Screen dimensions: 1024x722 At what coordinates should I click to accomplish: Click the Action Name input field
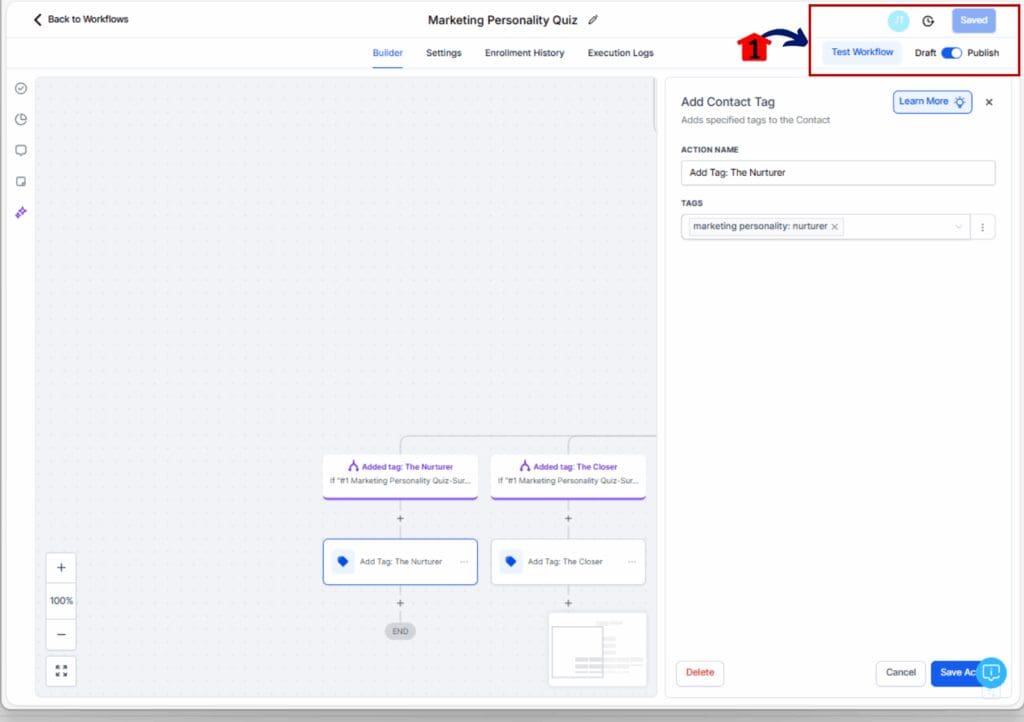837,172
